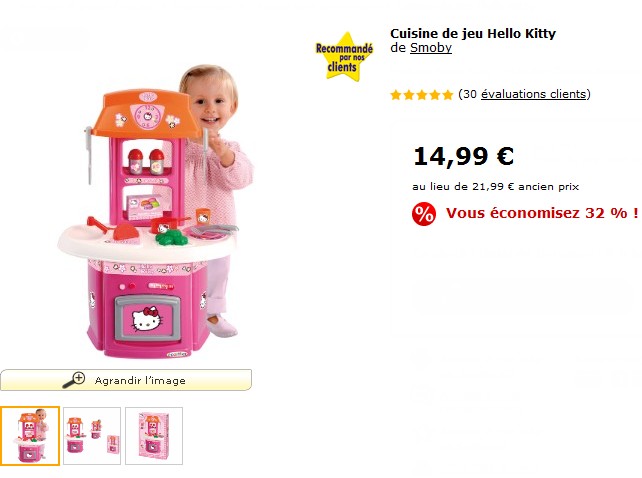Click the 14,99 € price

[x=463, y=156]
